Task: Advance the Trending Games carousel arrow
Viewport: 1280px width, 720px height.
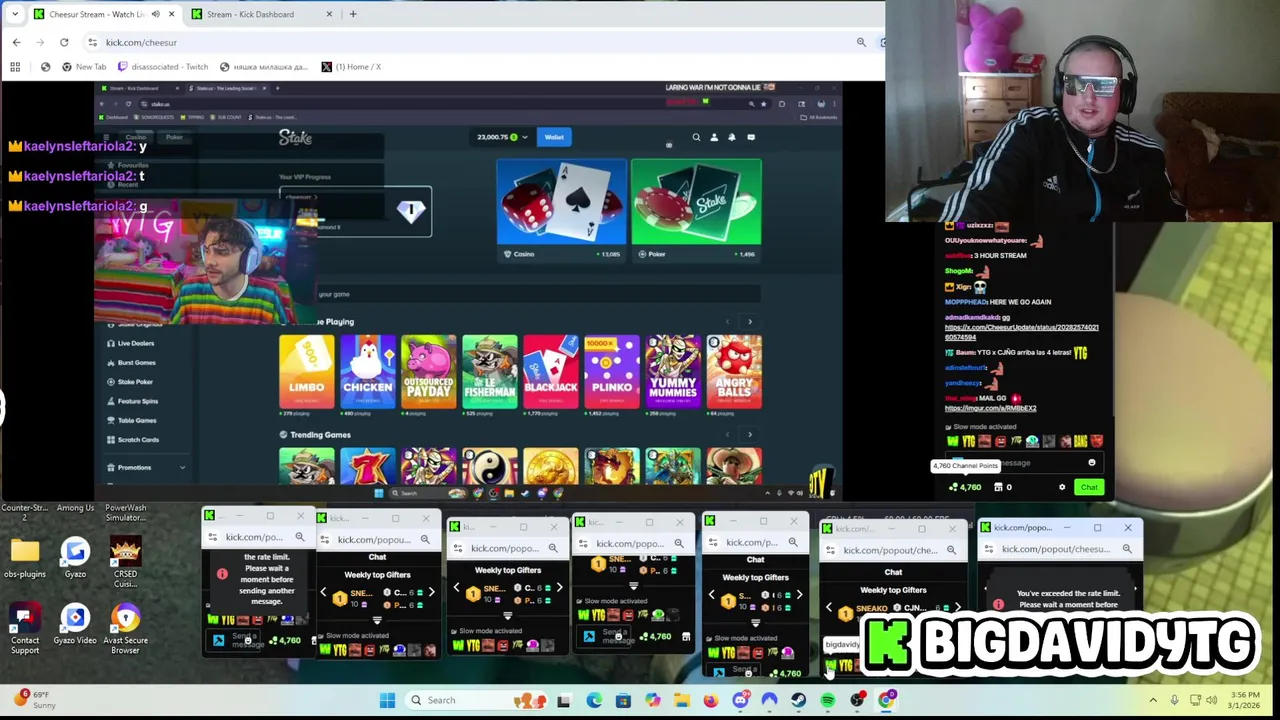Action: (750, 434)
